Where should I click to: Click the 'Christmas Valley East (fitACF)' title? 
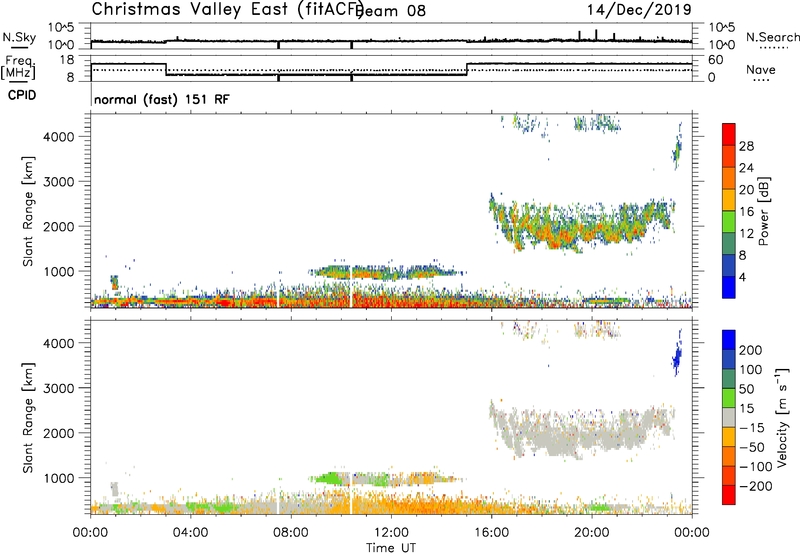pos(228,9)
